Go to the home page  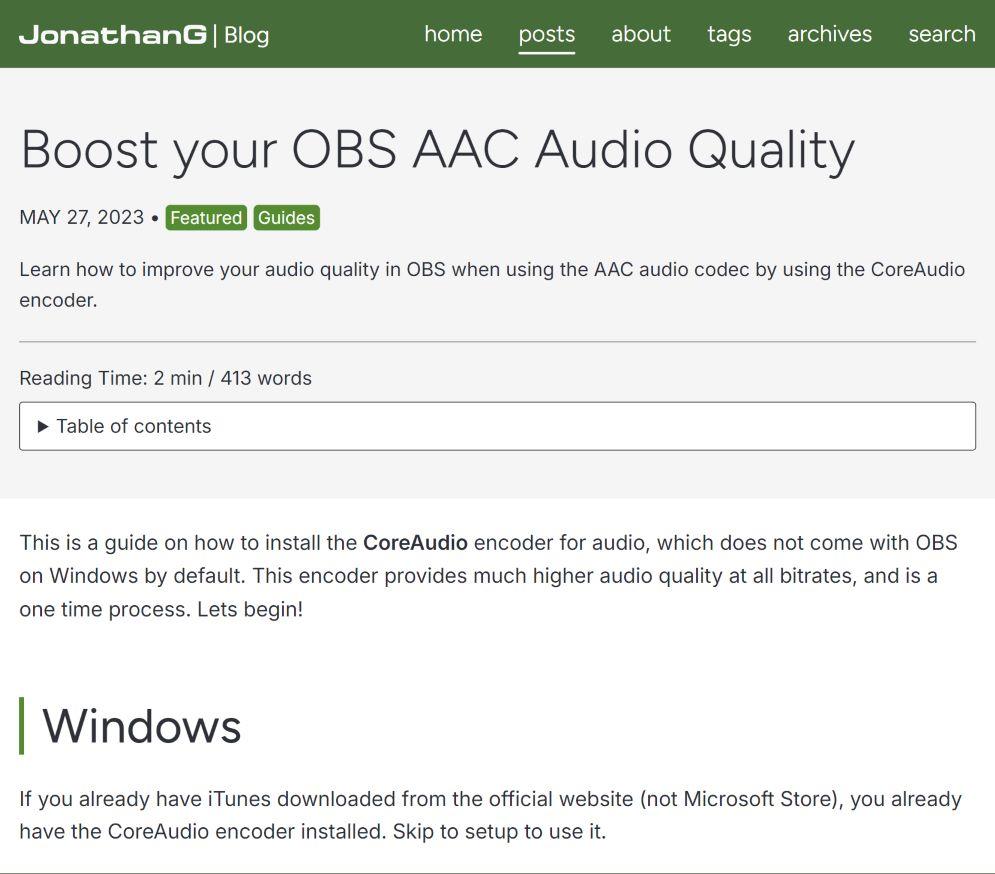click(452, 34)
